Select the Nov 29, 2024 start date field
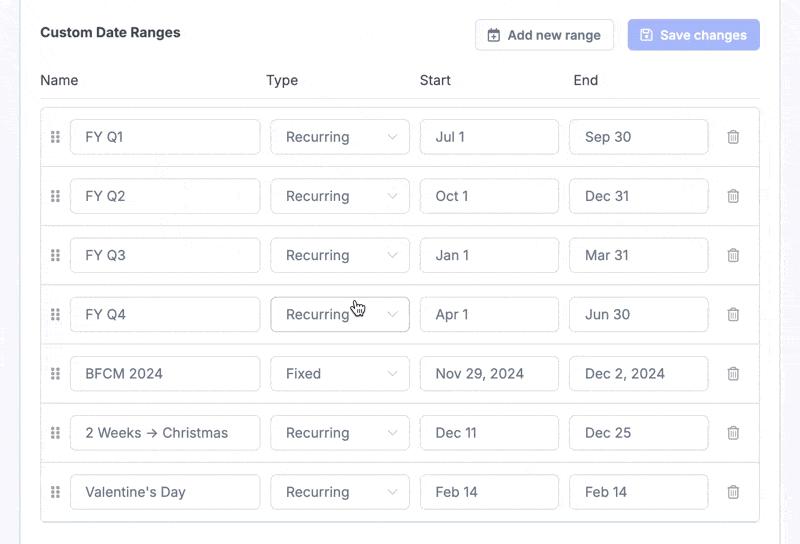800x544 pixels. [x=489, y=374]
